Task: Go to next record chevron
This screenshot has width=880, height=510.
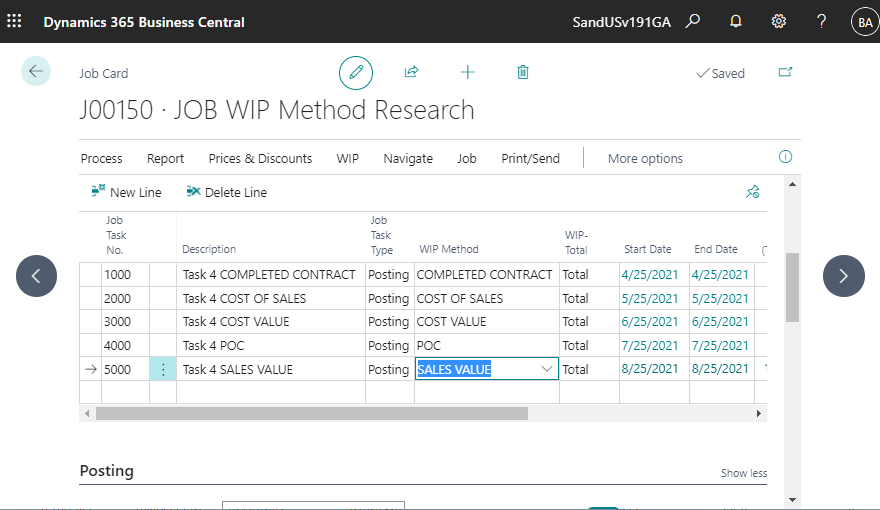Action: point(844,276)
